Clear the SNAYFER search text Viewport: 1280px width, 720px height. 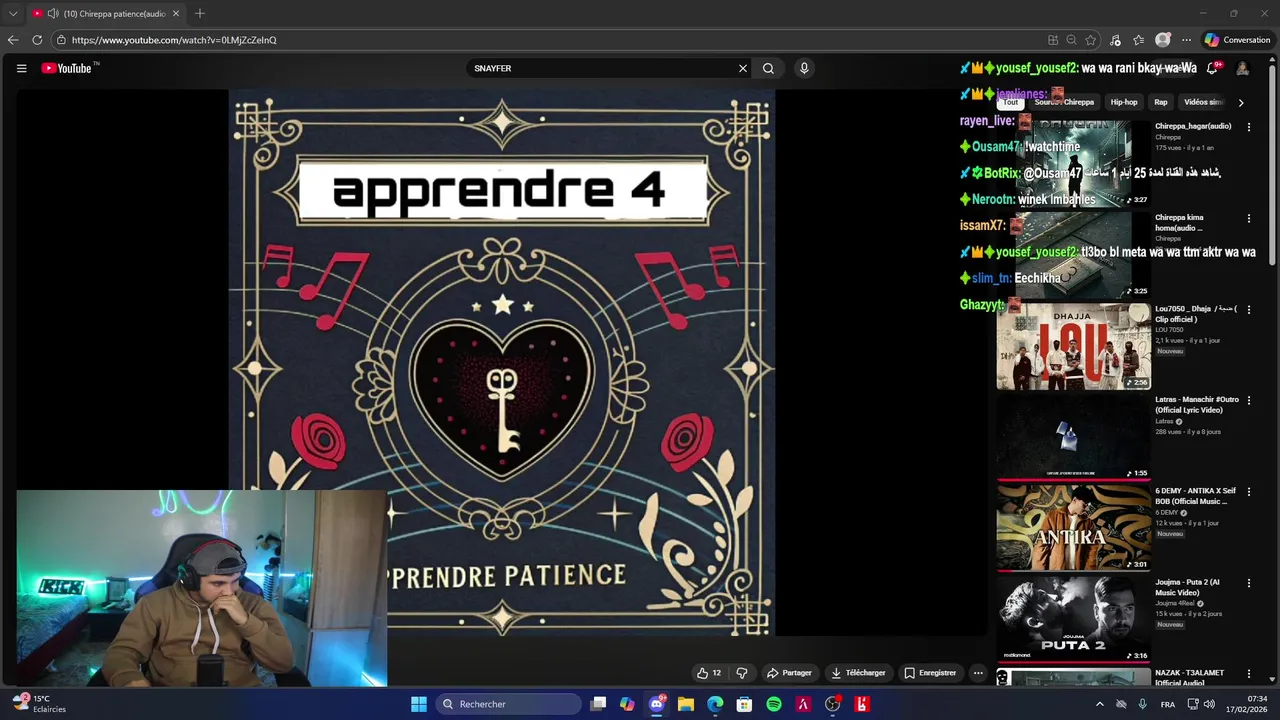pos(743,68)
